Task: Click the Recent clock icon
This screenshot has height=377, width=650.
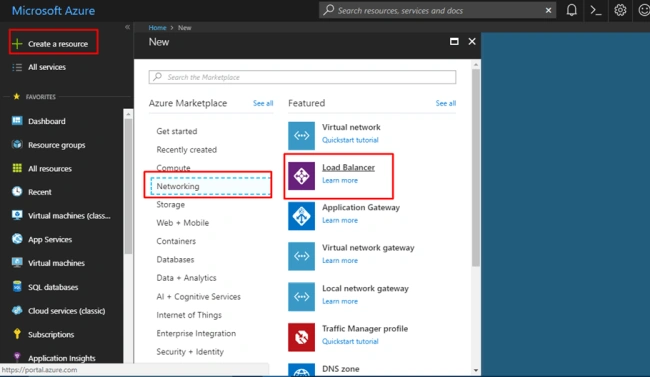Action: 17,192
